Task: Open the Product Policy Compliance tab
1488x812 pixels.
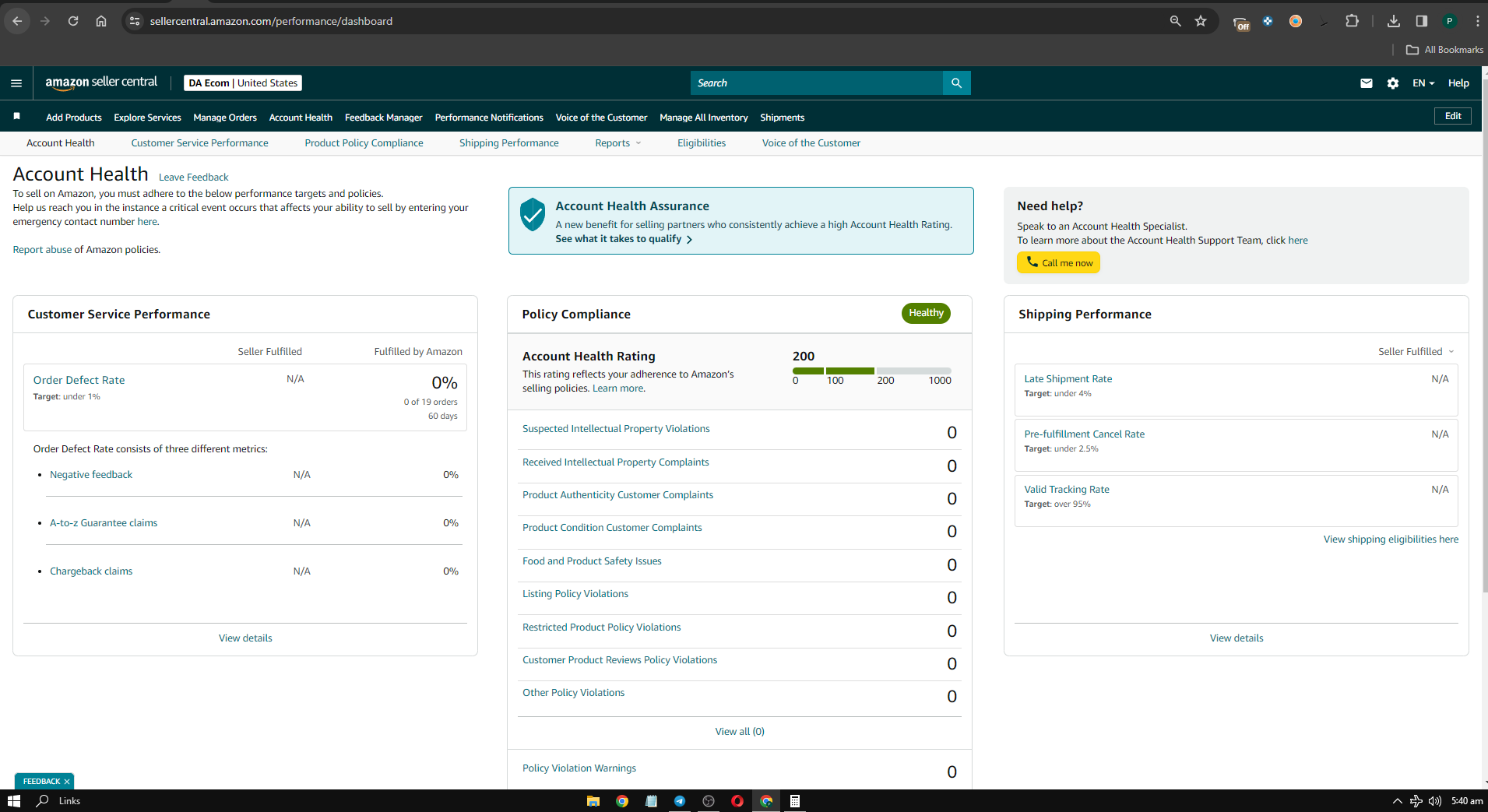Action: (x=364, y=143)
